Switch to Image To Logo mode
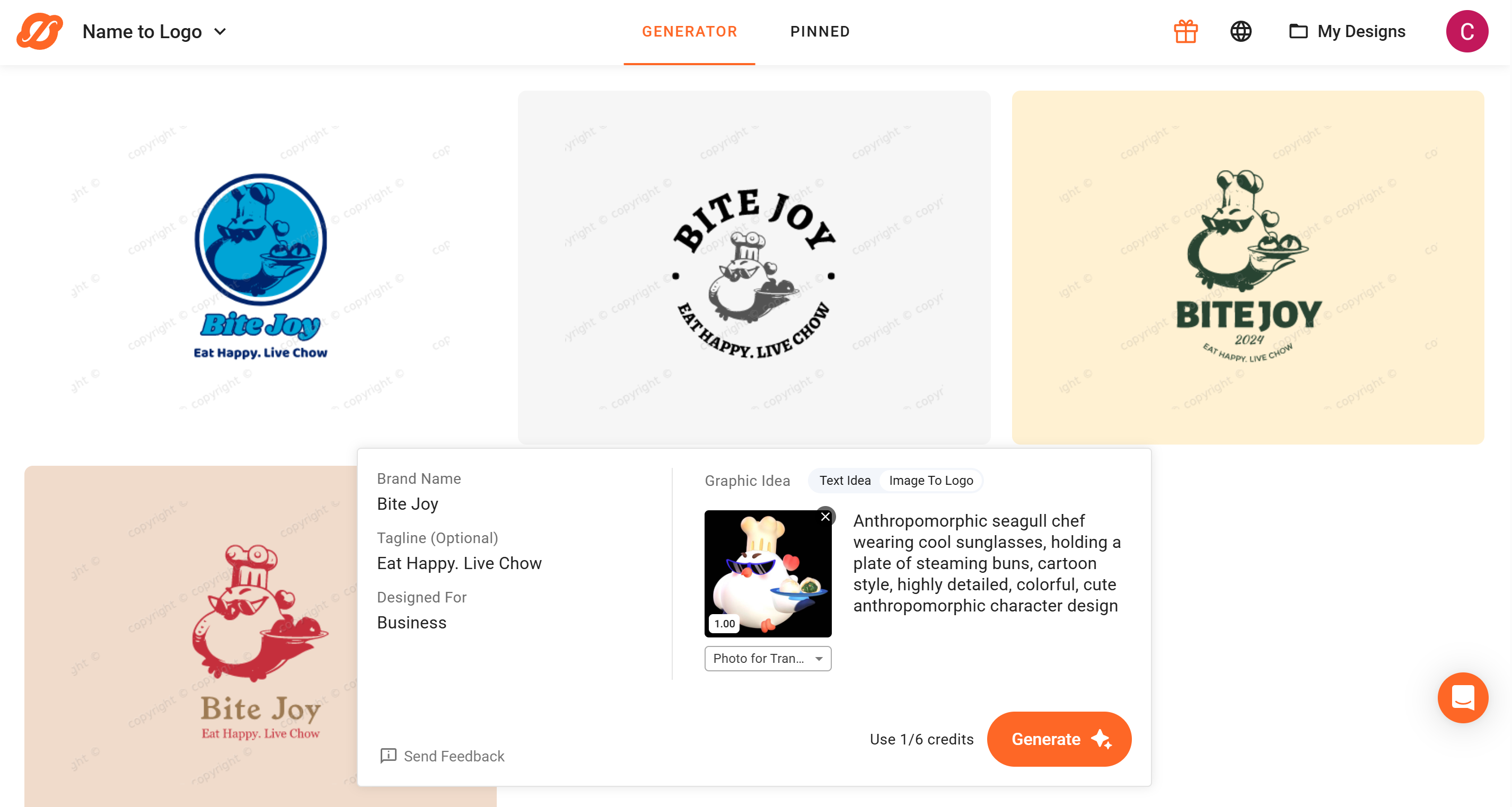This screenshot has width=1512, height=807. tap(930, 480)
